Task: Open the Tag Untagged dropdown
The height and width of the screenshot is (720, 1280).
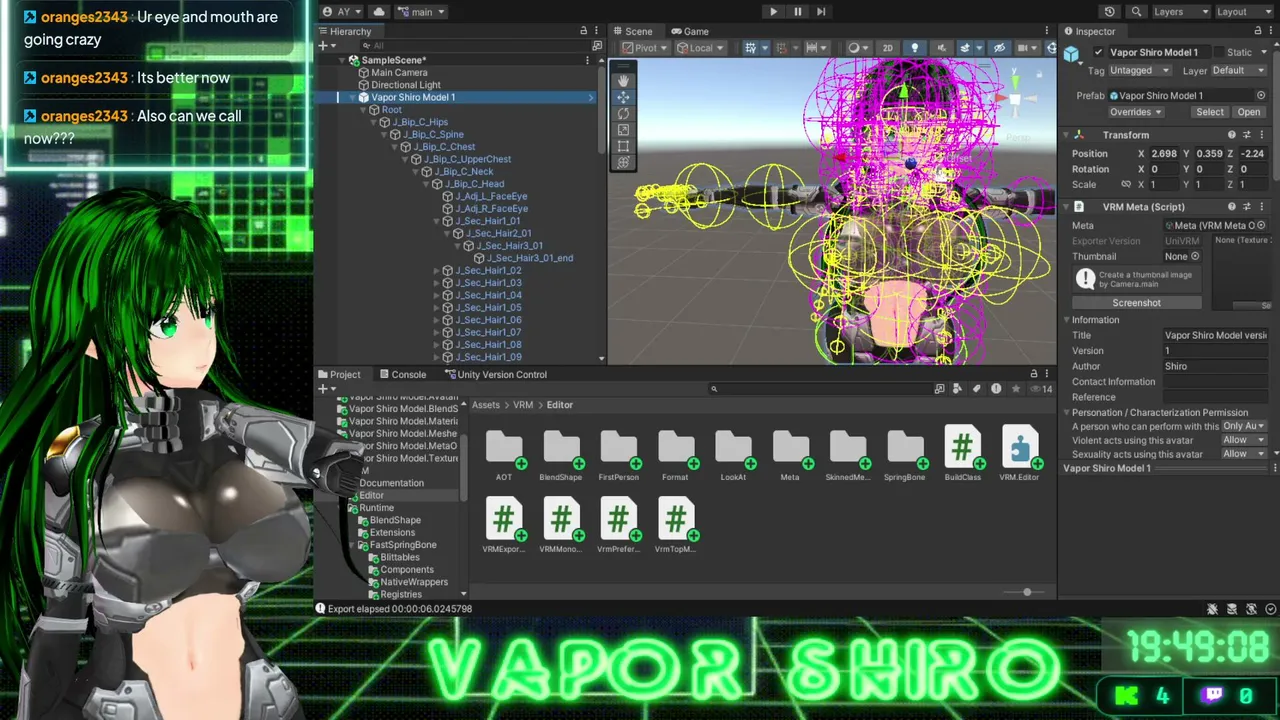Action: pos(1140,71)
